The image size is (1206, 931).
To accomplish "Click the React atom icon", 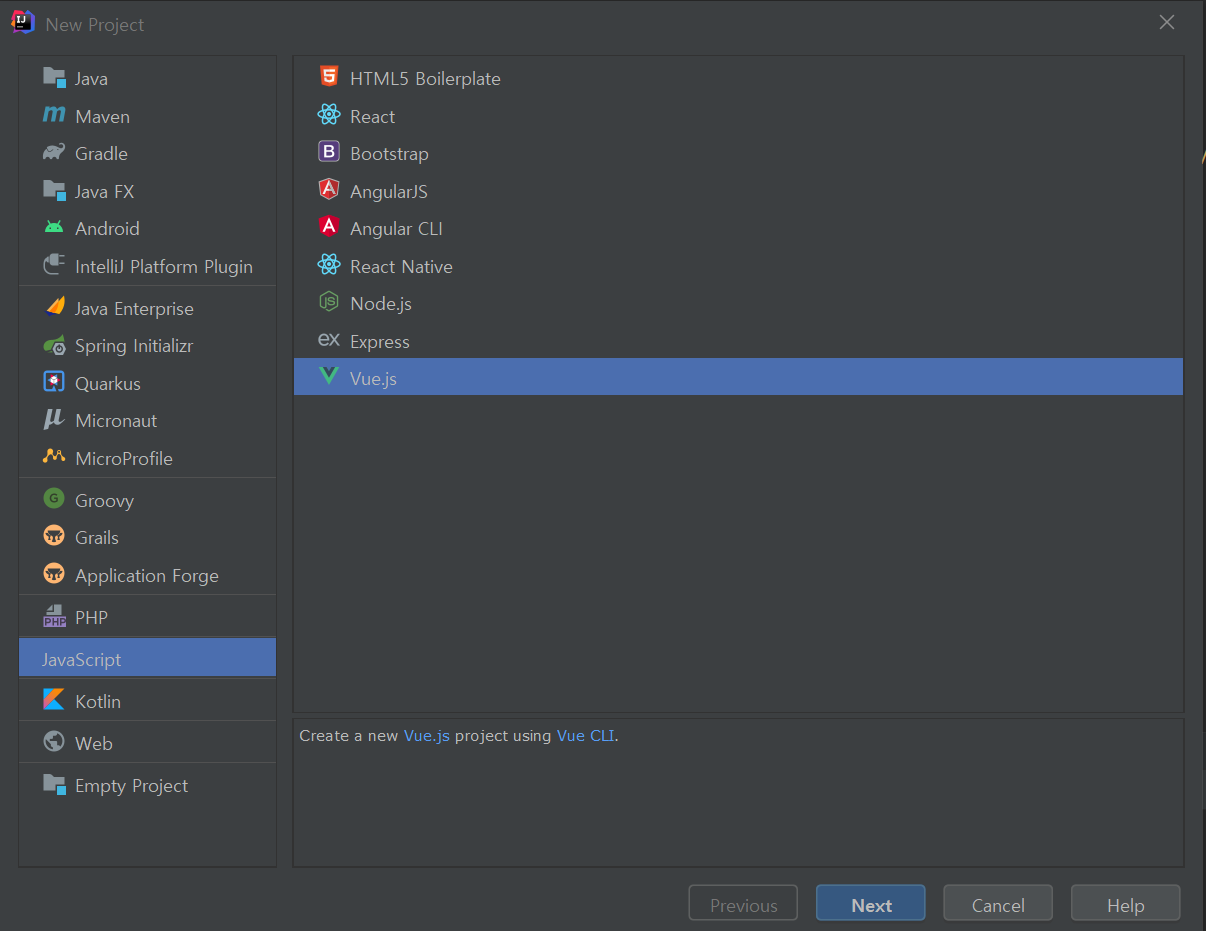I will (329, 116).
